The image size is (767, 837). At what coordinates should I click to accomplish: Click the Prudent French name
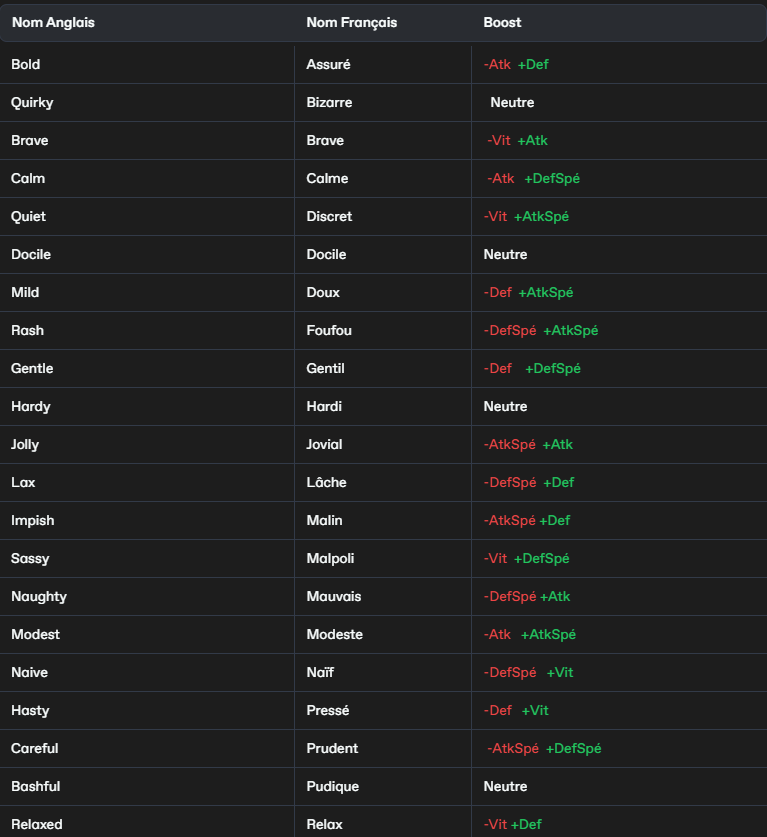click(332, 748)
